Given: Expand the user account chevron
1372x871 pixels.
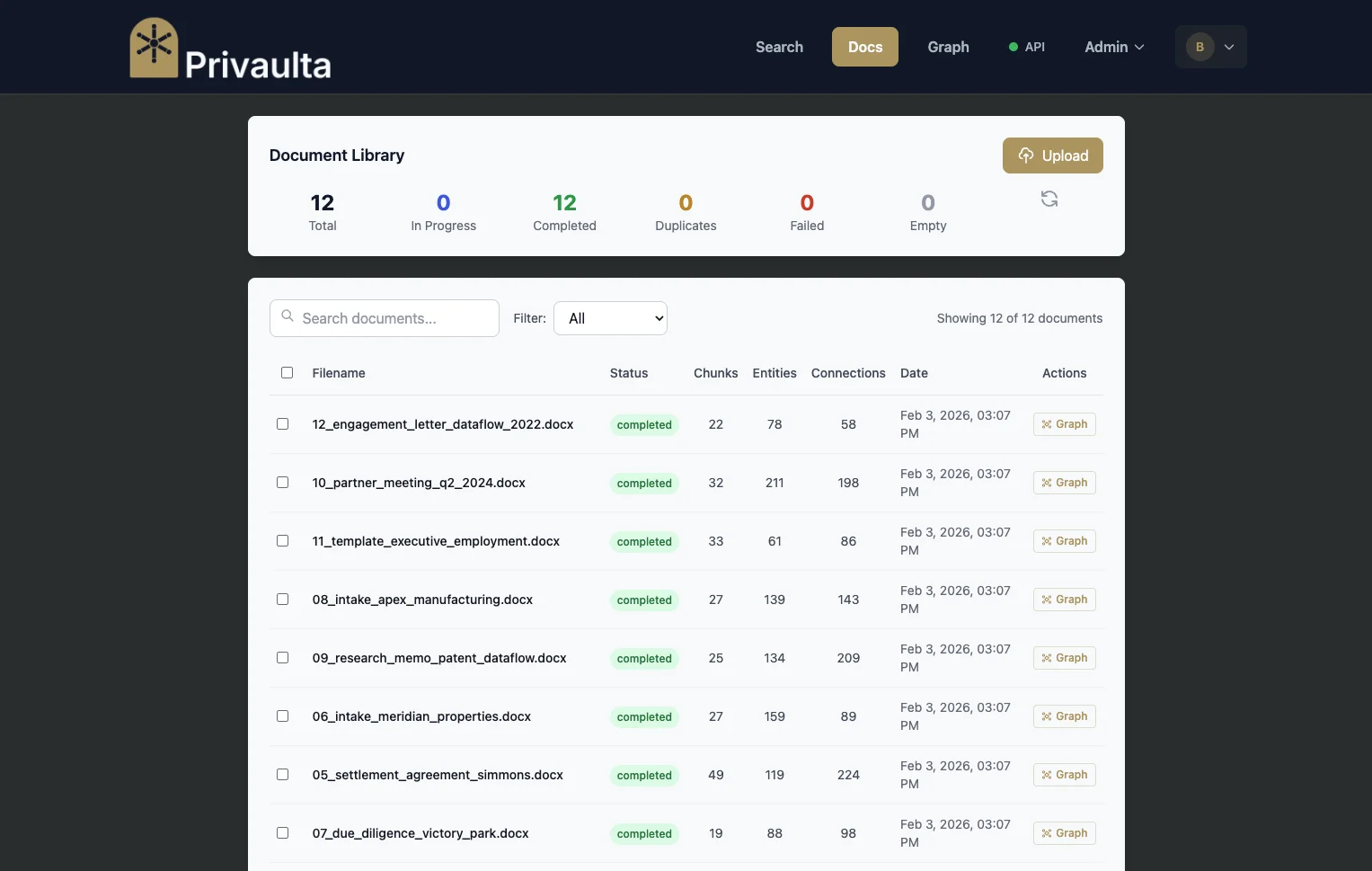Looking at the screenshot, I should click(1229, 47).
